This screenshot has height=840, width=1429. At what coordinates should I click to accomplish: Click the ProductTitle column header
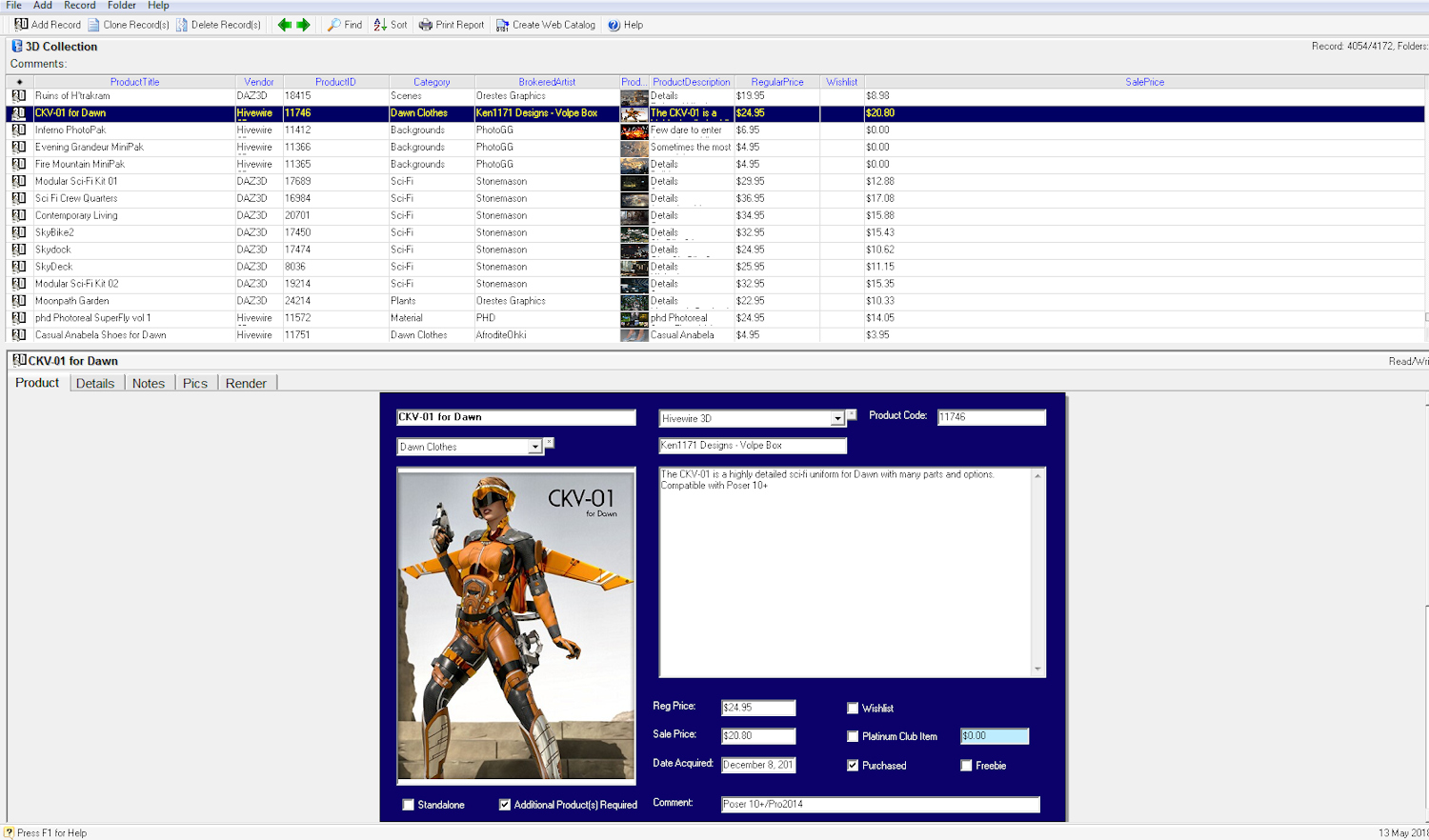point(134,82)
